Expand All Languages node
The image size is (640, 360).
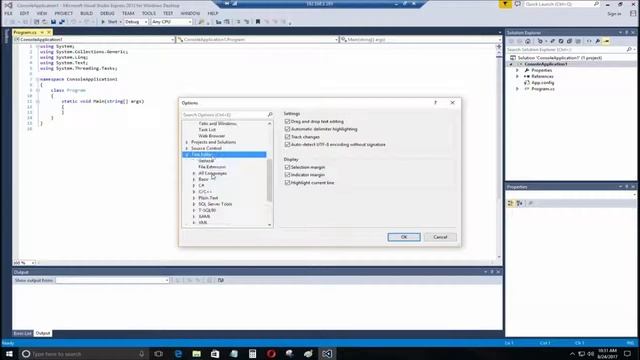(194, 173)
